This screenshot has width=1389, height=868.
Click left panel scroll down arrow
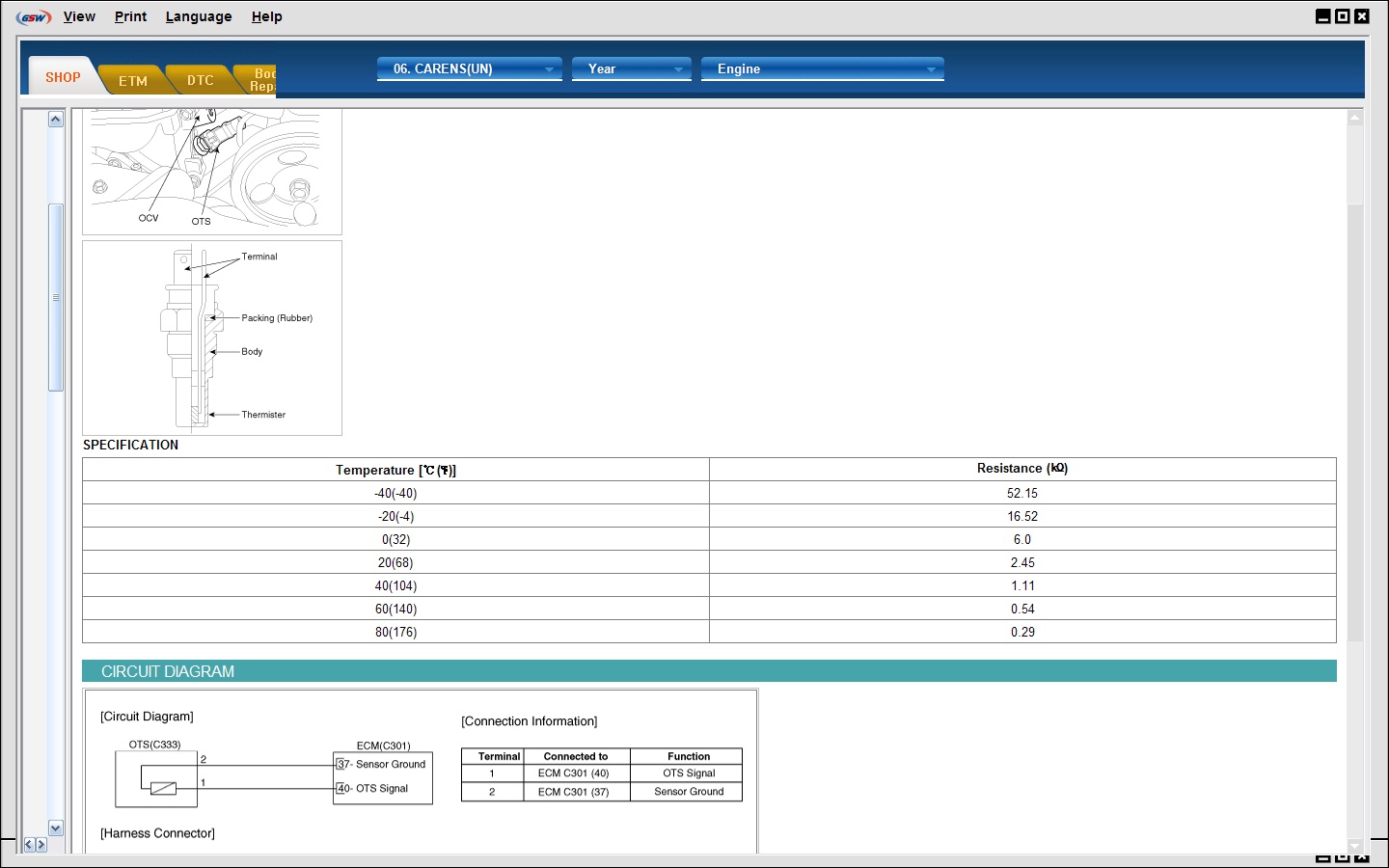click(56, 827)
